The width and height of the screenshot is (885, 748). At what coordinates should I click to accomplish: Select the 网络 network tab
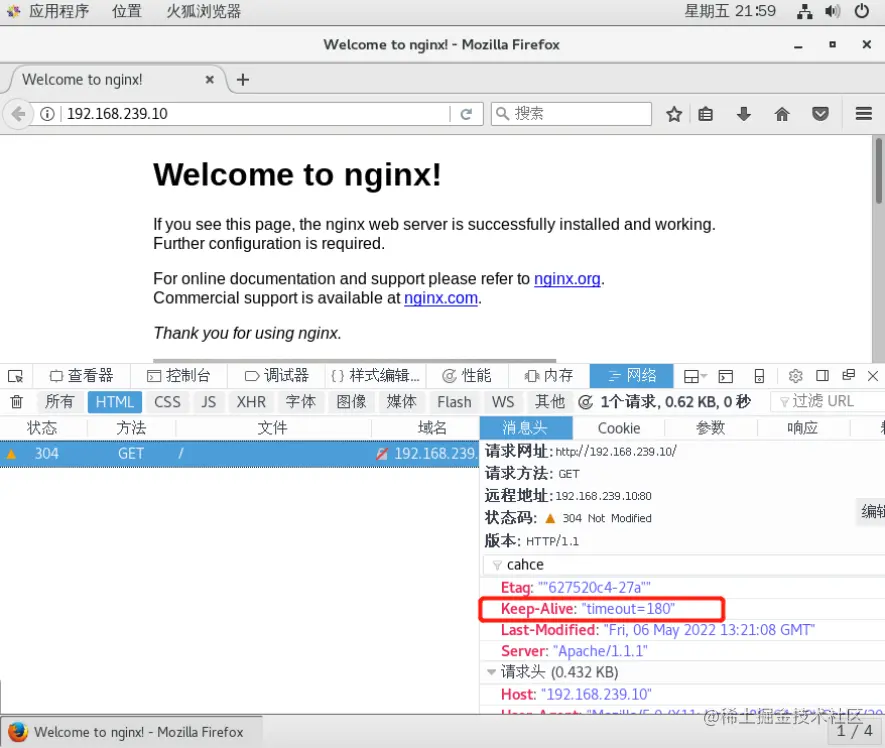pos(632,376)
